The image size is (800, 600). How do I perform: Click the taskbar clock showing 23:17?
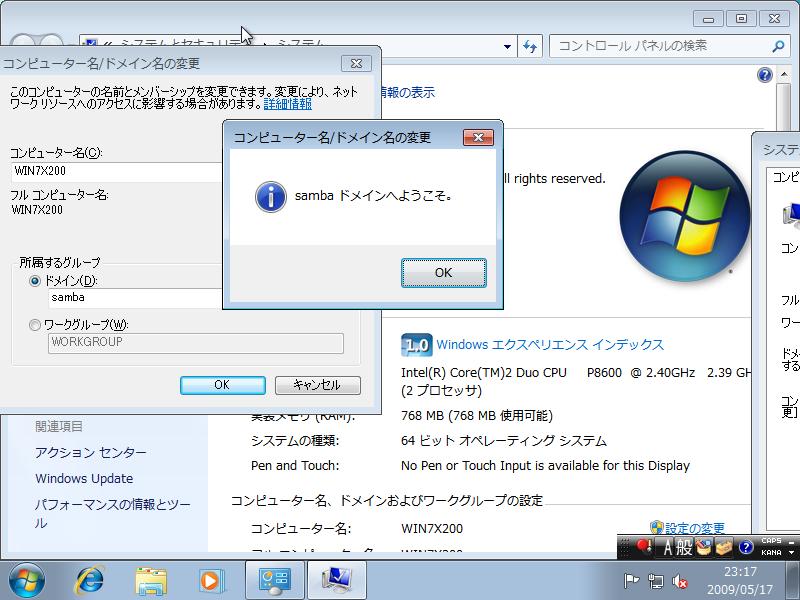pyautogui.click(x=740, y=581)
